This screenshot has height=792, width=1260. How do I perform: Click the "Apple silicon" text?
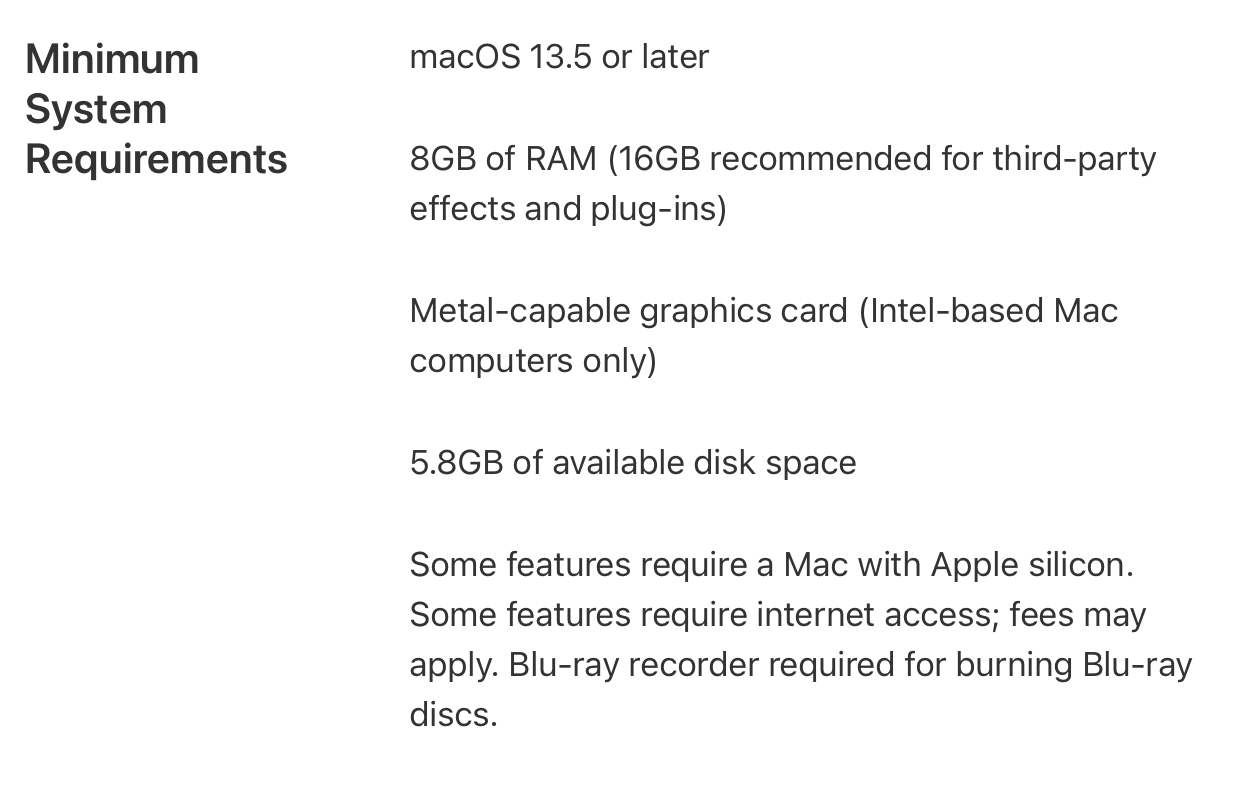[1030, 565]
